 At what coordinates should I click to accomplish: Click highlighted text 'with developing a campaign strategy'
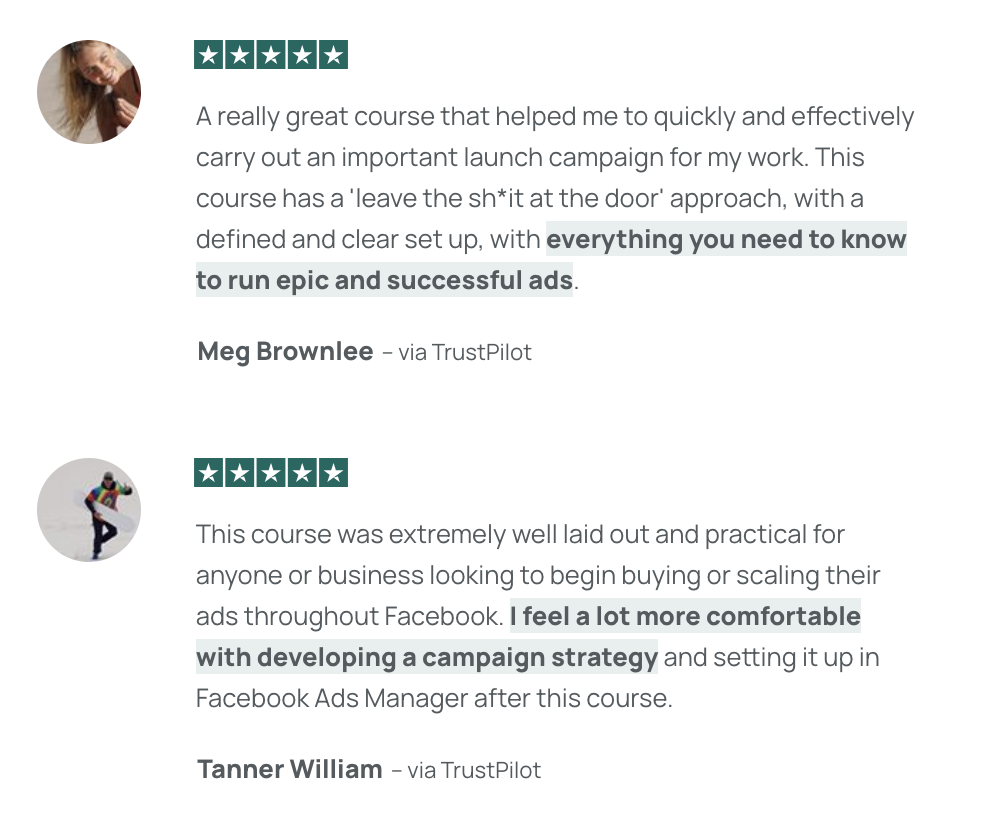(x=426, y=657)
